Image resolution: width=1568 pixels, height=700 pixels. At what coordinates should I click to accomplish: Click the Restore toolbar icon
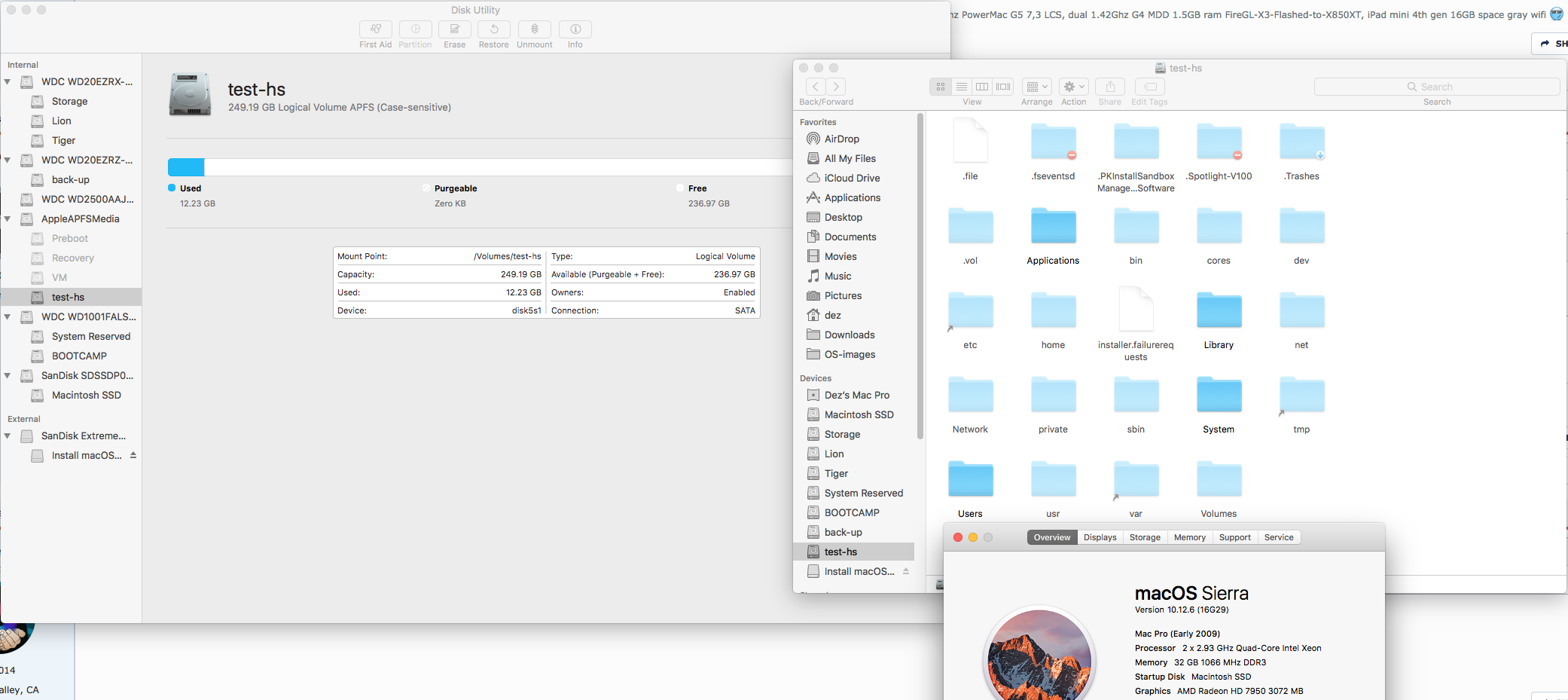pos(494,29)
